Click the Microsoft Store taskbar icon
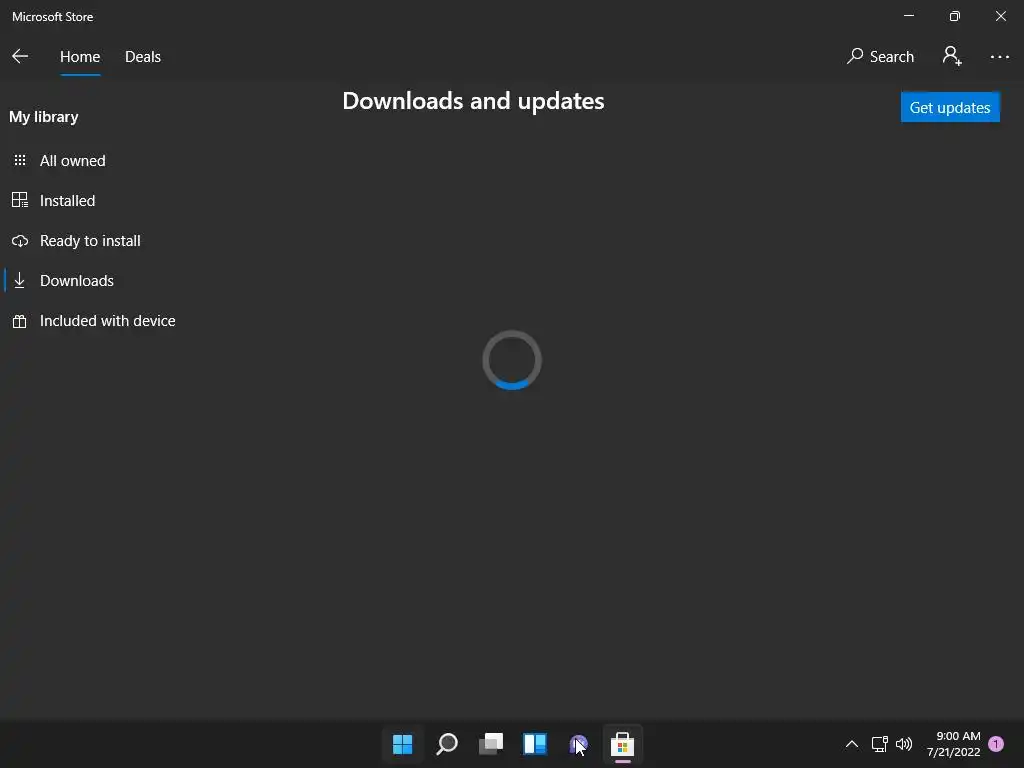 [622, 744]
